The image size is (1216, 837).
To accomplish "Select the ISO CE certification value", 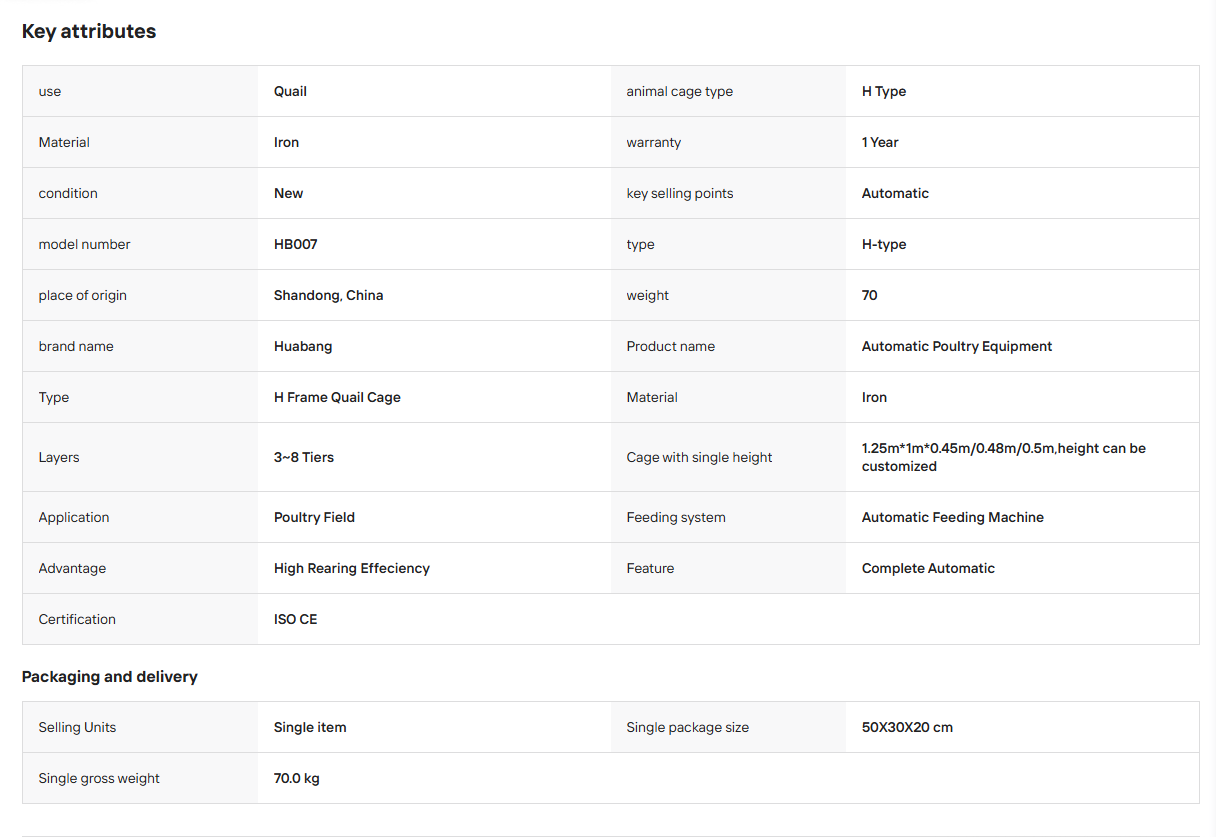I will (295, 619).
